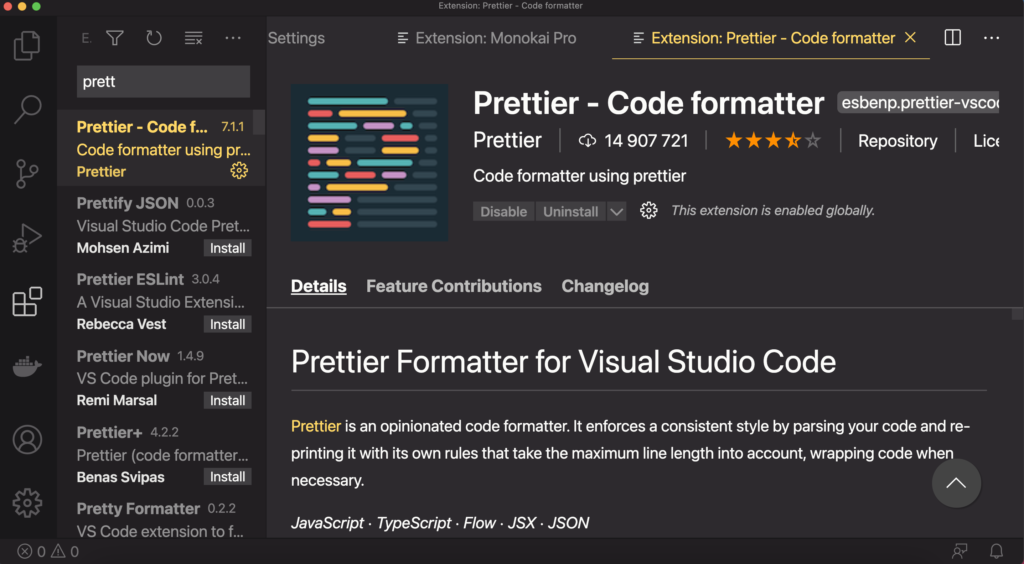
Task: Click scroll-to-top round arrow button
Action: 956,483
